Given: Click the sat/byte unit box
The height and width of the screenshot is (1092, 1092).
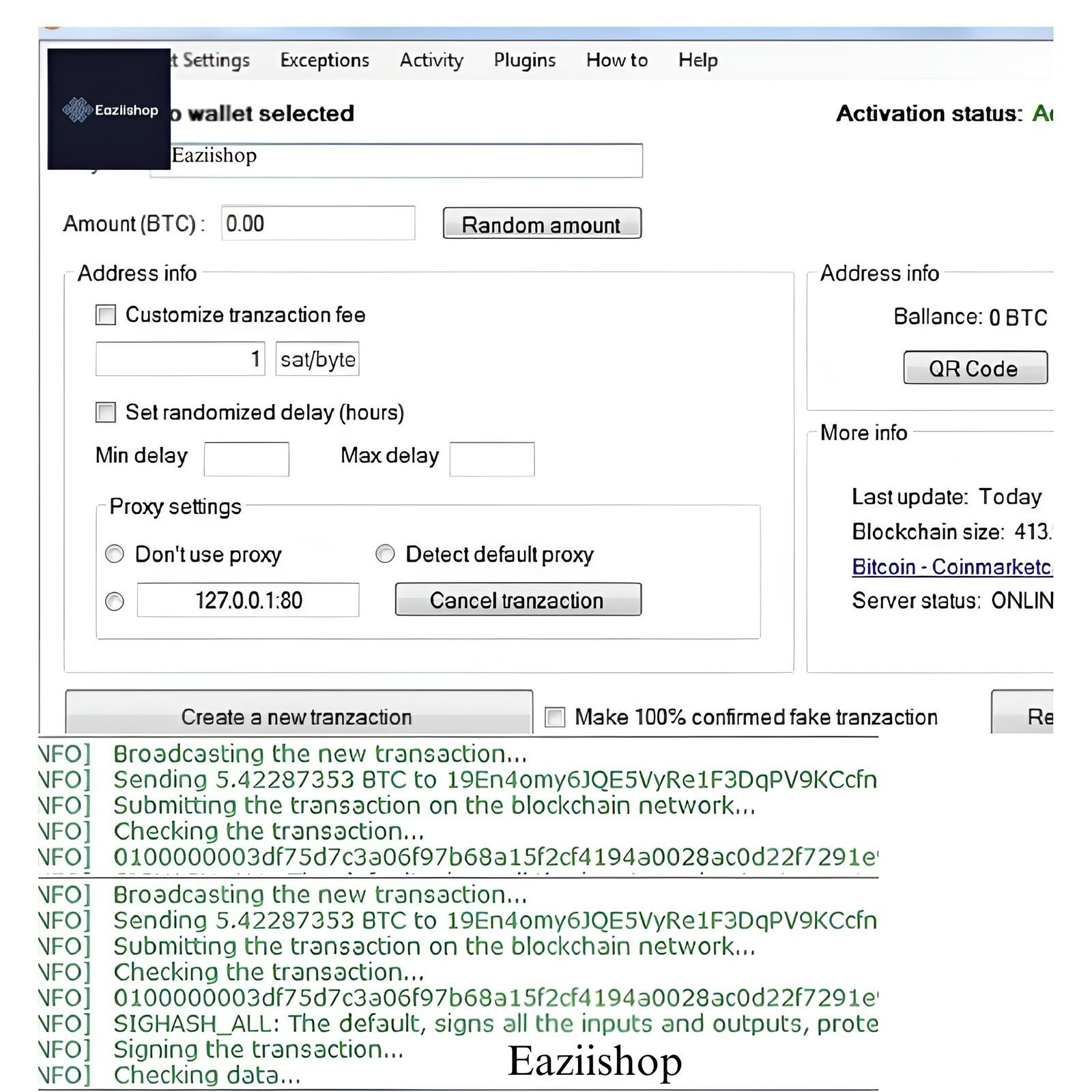Looking at the screenshot, I should click(317, 359).
